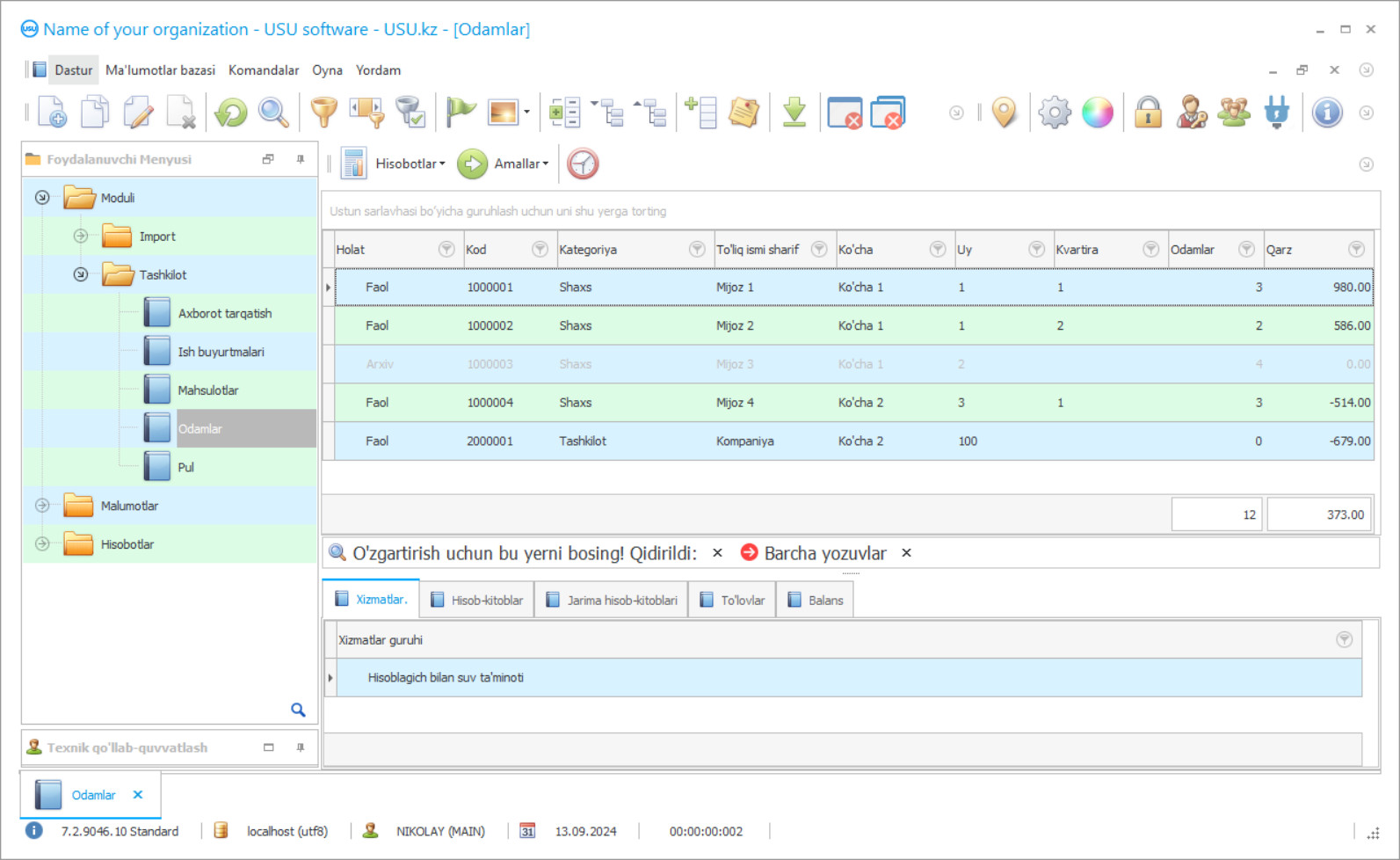This screenshot has height=860, width=1400.
Task: Open Mahsulotlar module
Action: pos(208,390)
